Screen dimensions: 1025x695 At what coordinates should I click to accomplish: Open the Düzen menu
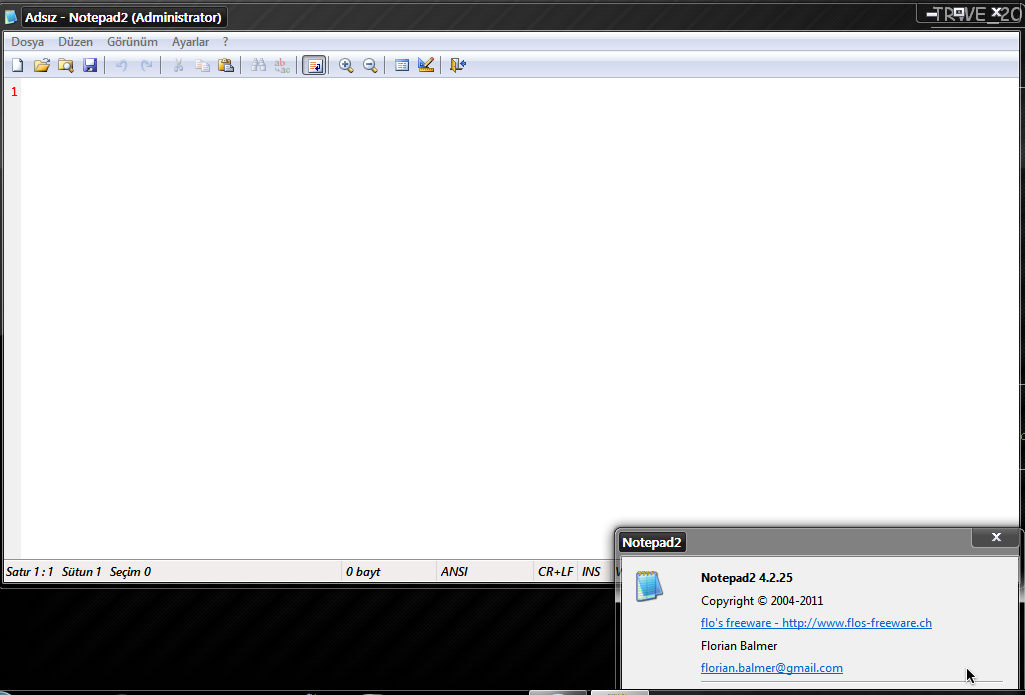tap(75, 42)
